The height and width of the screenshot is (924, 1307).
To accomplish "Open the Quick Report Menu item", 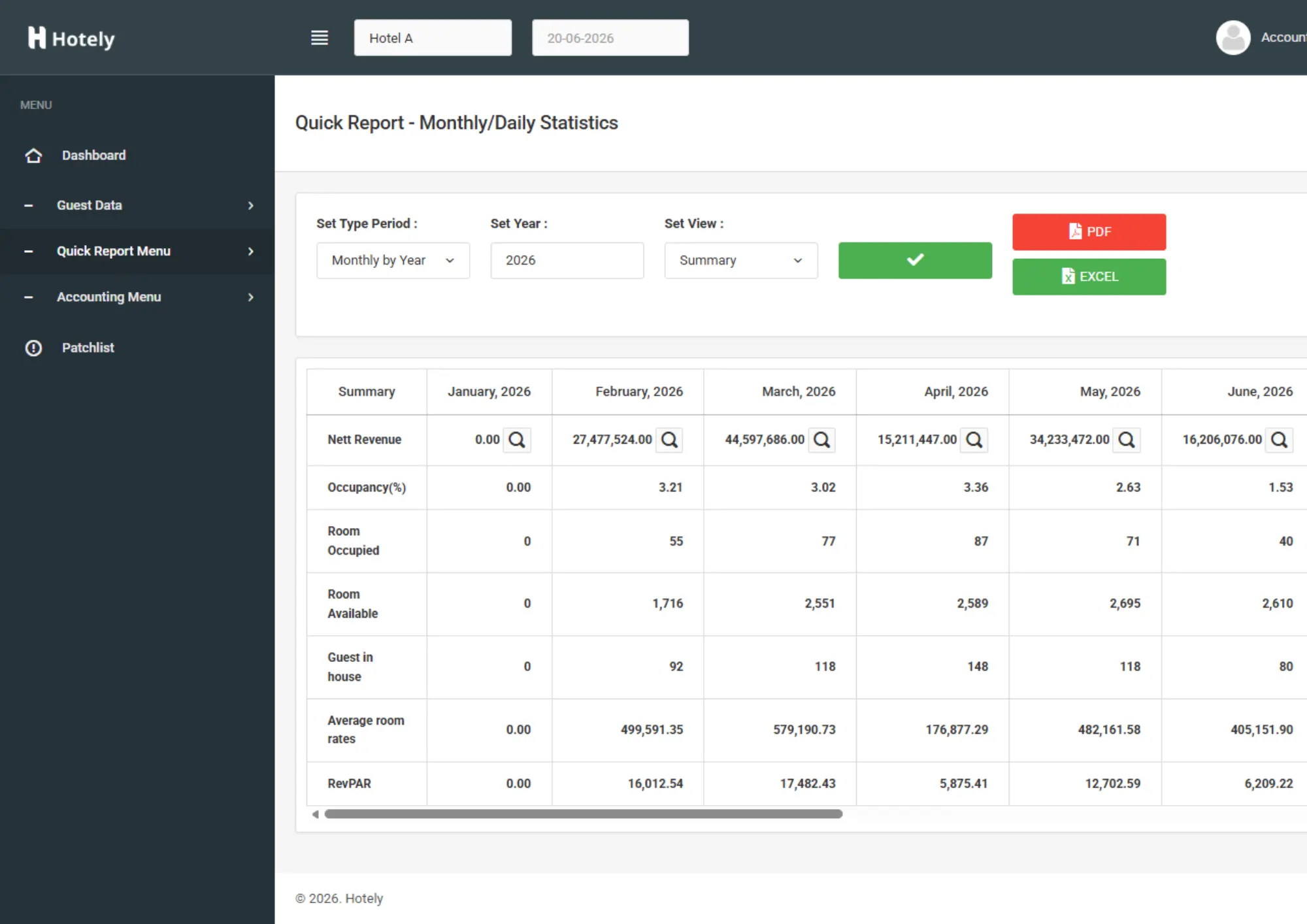I will tap(137, 252).
